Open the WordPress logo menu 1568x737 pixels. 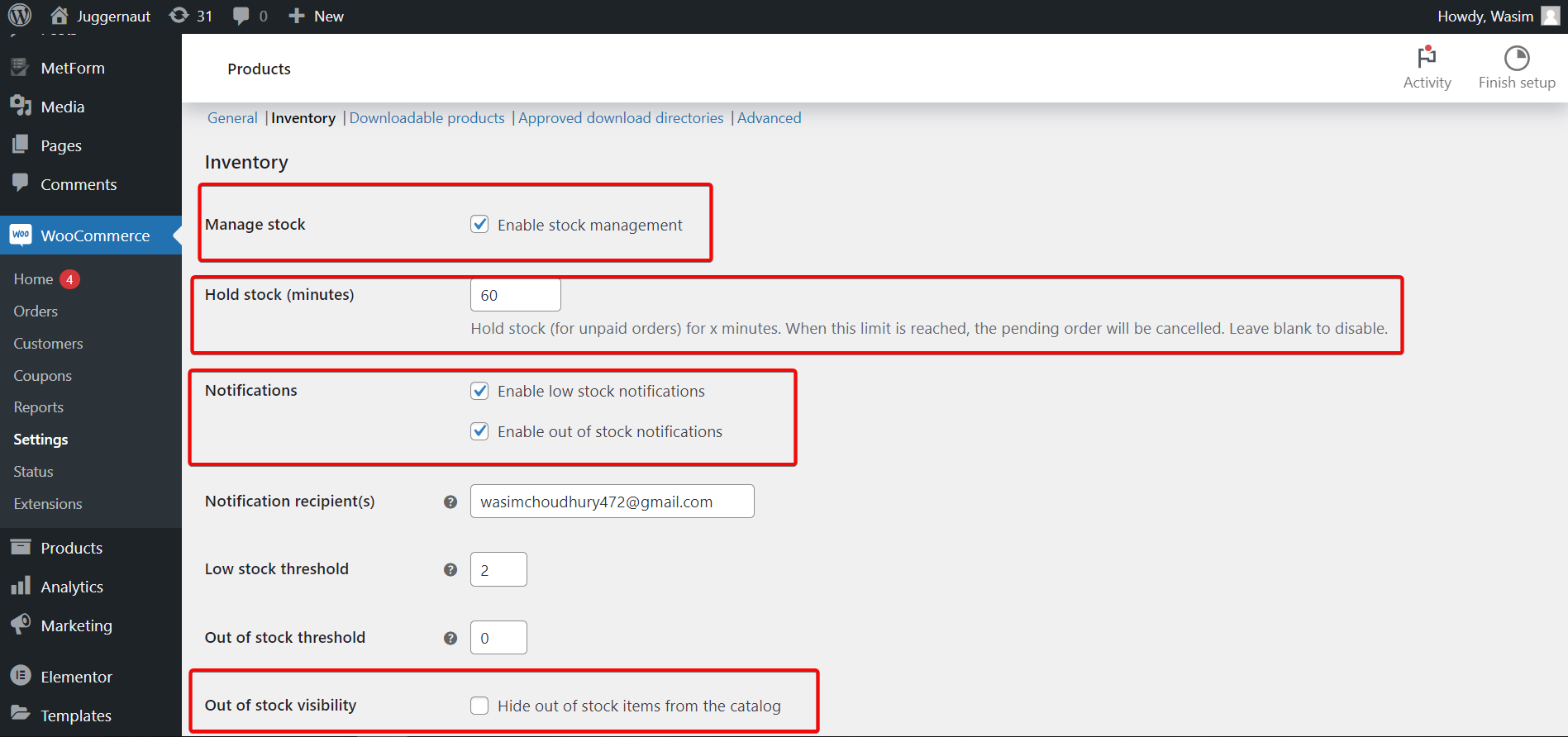coord(20,16)
